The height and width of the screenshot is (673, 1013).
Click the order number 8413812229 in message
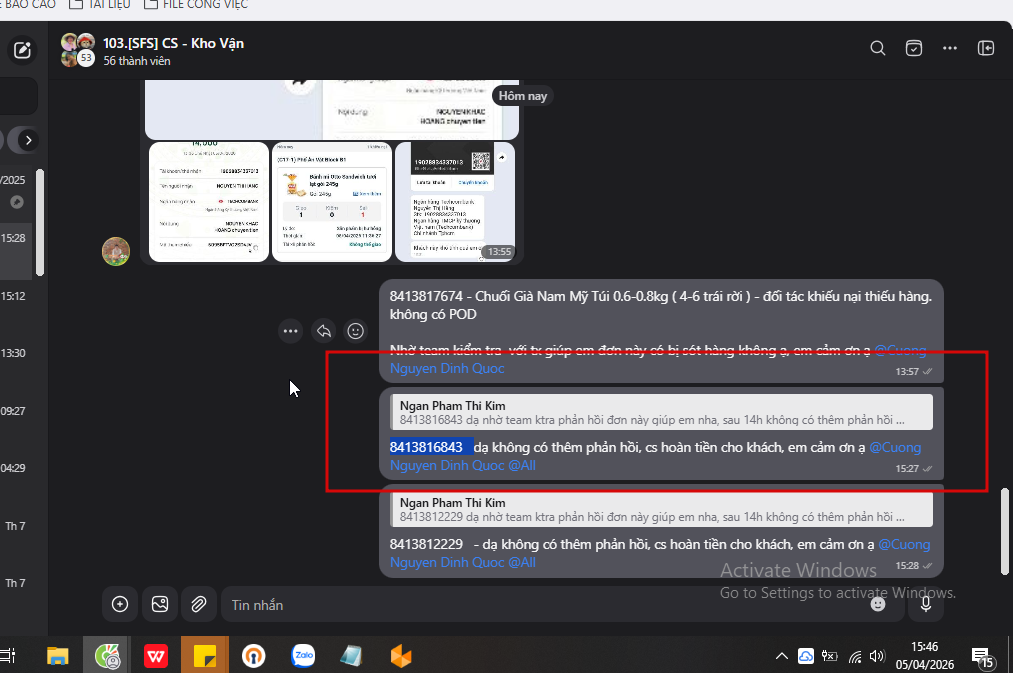[x=426, y=544]
